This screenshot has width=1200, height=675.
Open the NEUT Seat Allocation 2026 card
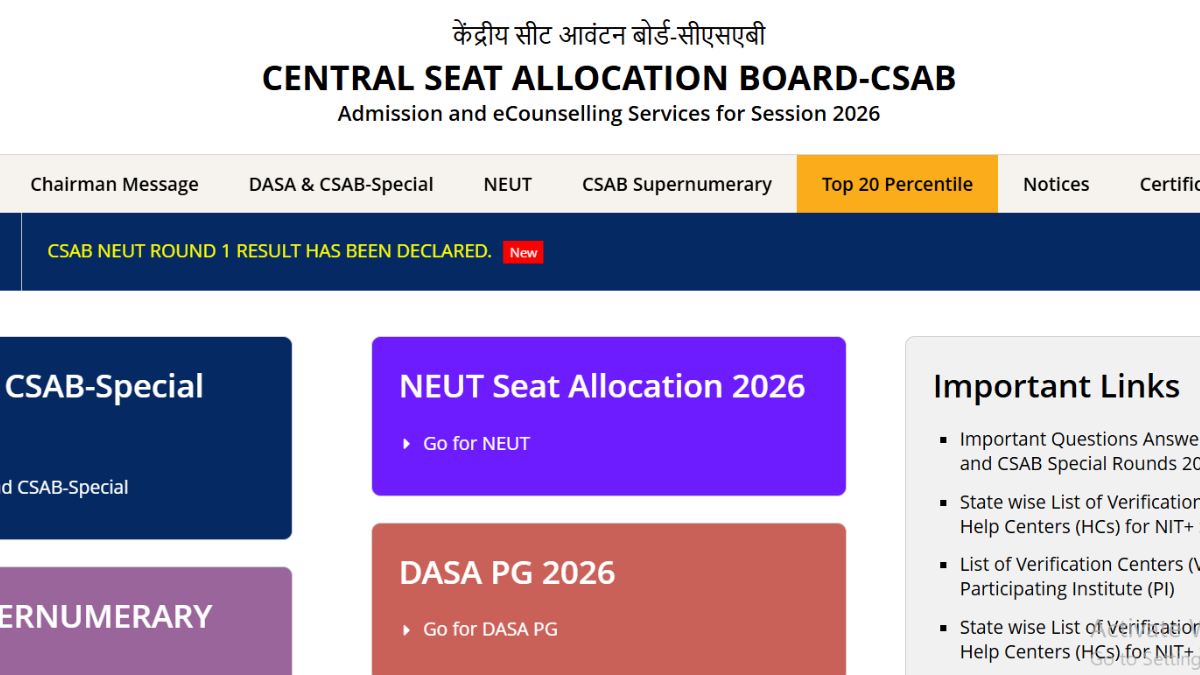pos(609,416)
